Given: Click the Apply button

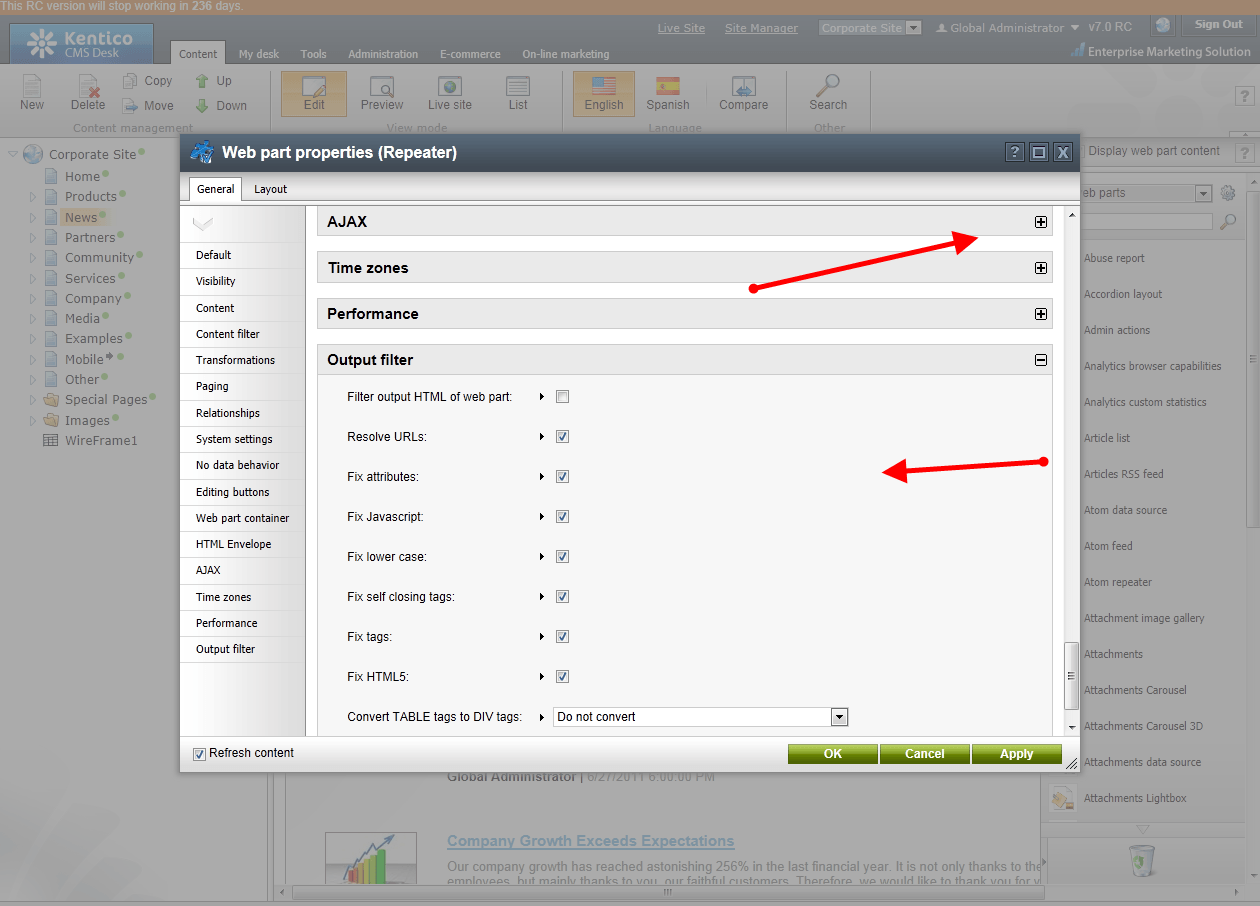Looking at the screenshot, I should click(1017, 754).
